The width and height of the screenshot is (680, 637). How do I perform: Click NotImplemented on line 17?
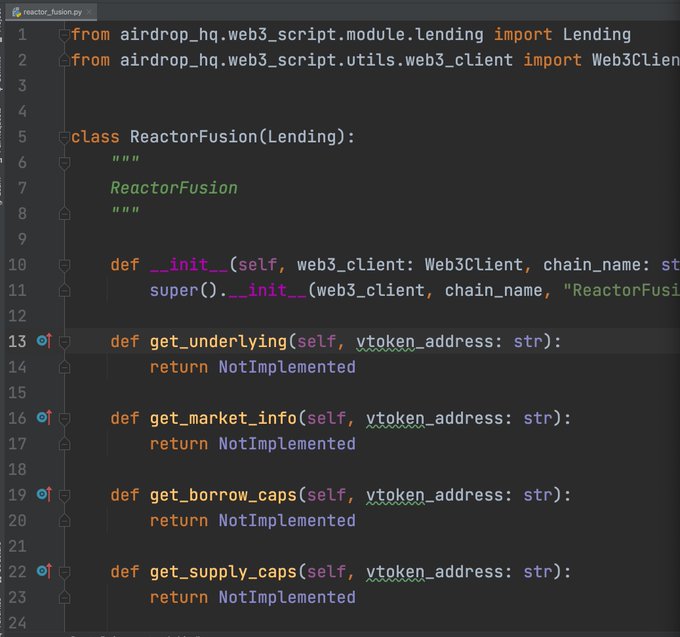tap(287, 444)
